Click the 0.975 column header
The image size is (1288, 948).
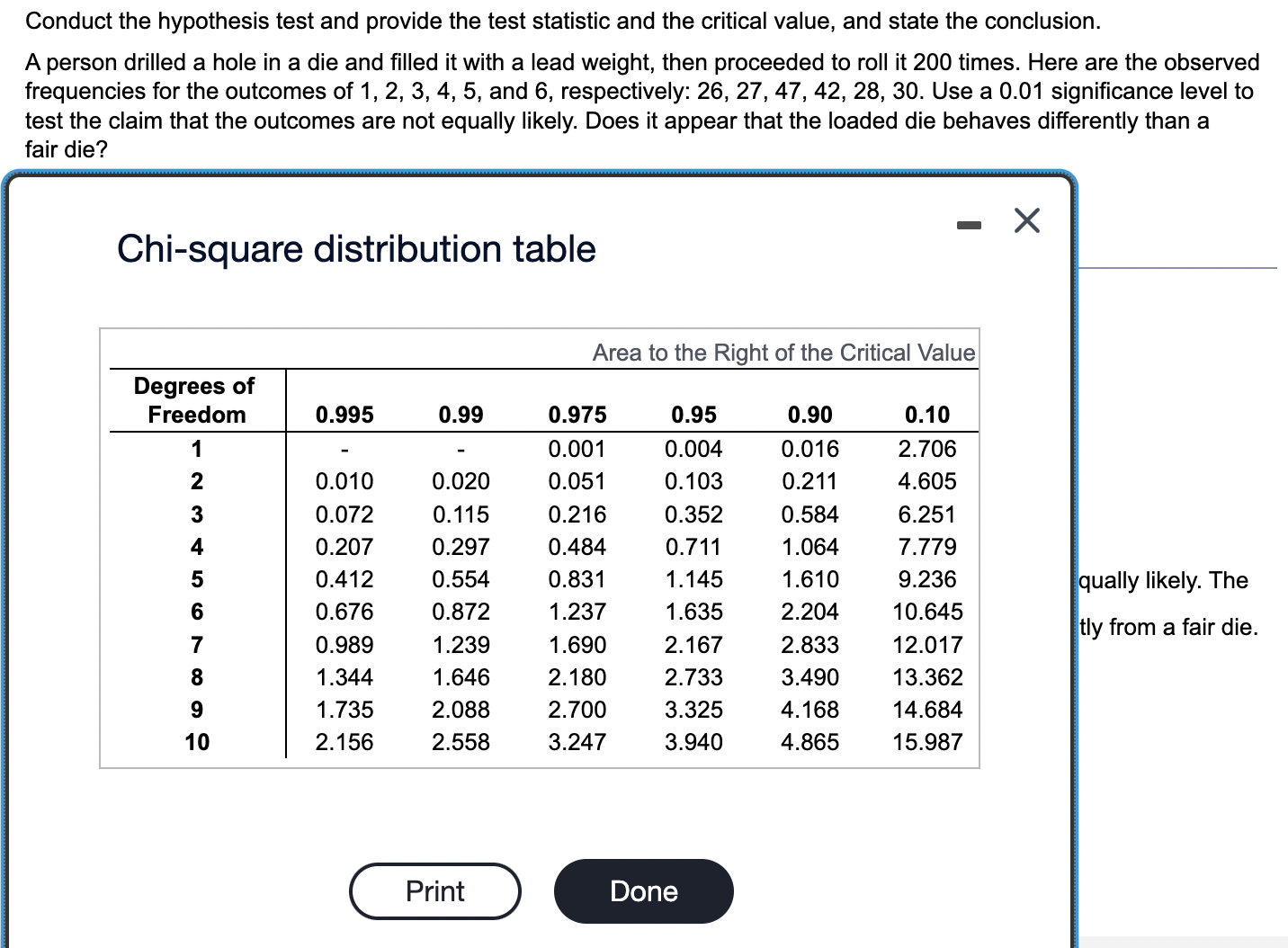[577, 415]
